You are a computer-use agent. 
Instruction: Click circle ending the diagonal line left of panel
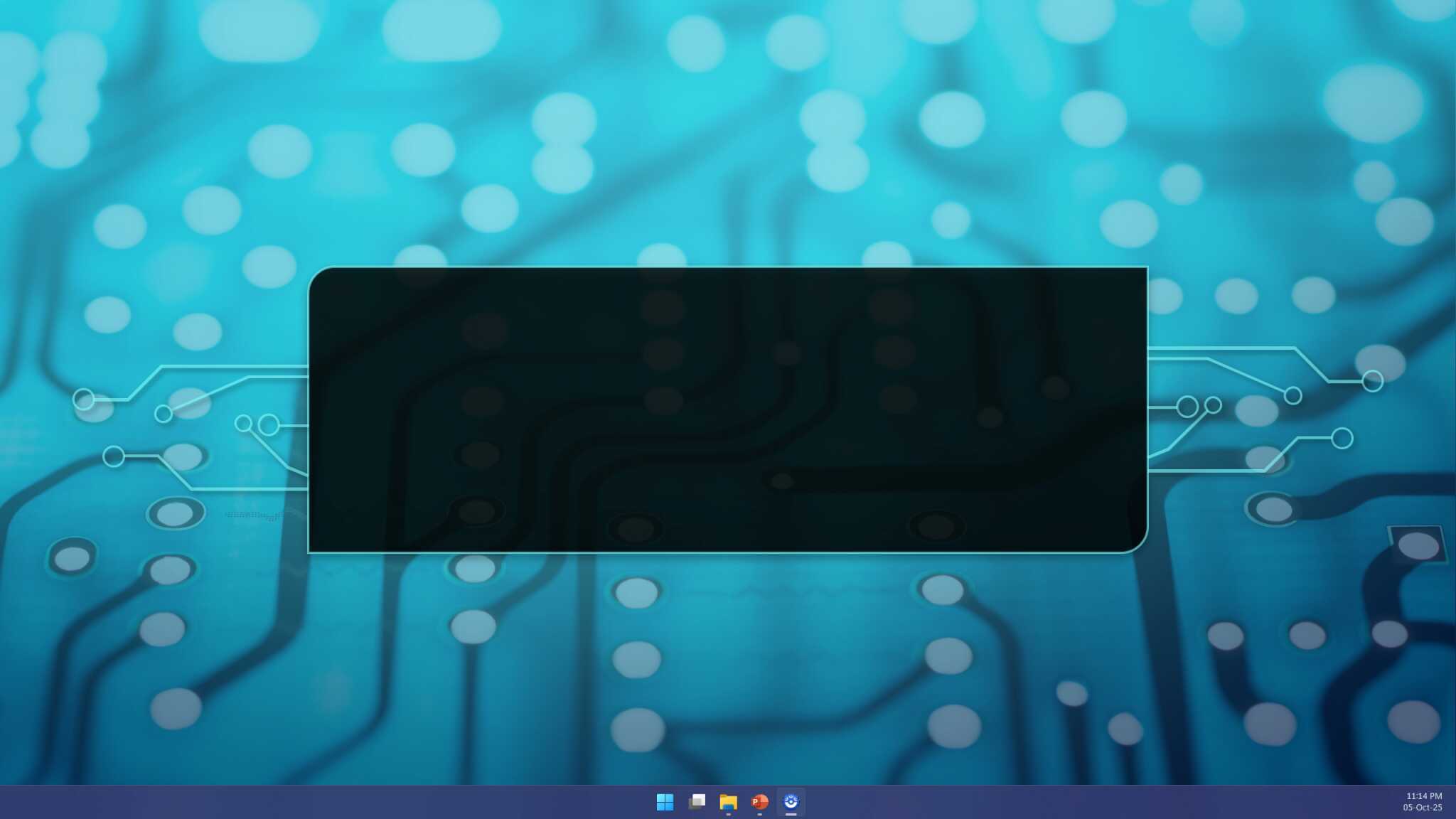tap(164, 414)
